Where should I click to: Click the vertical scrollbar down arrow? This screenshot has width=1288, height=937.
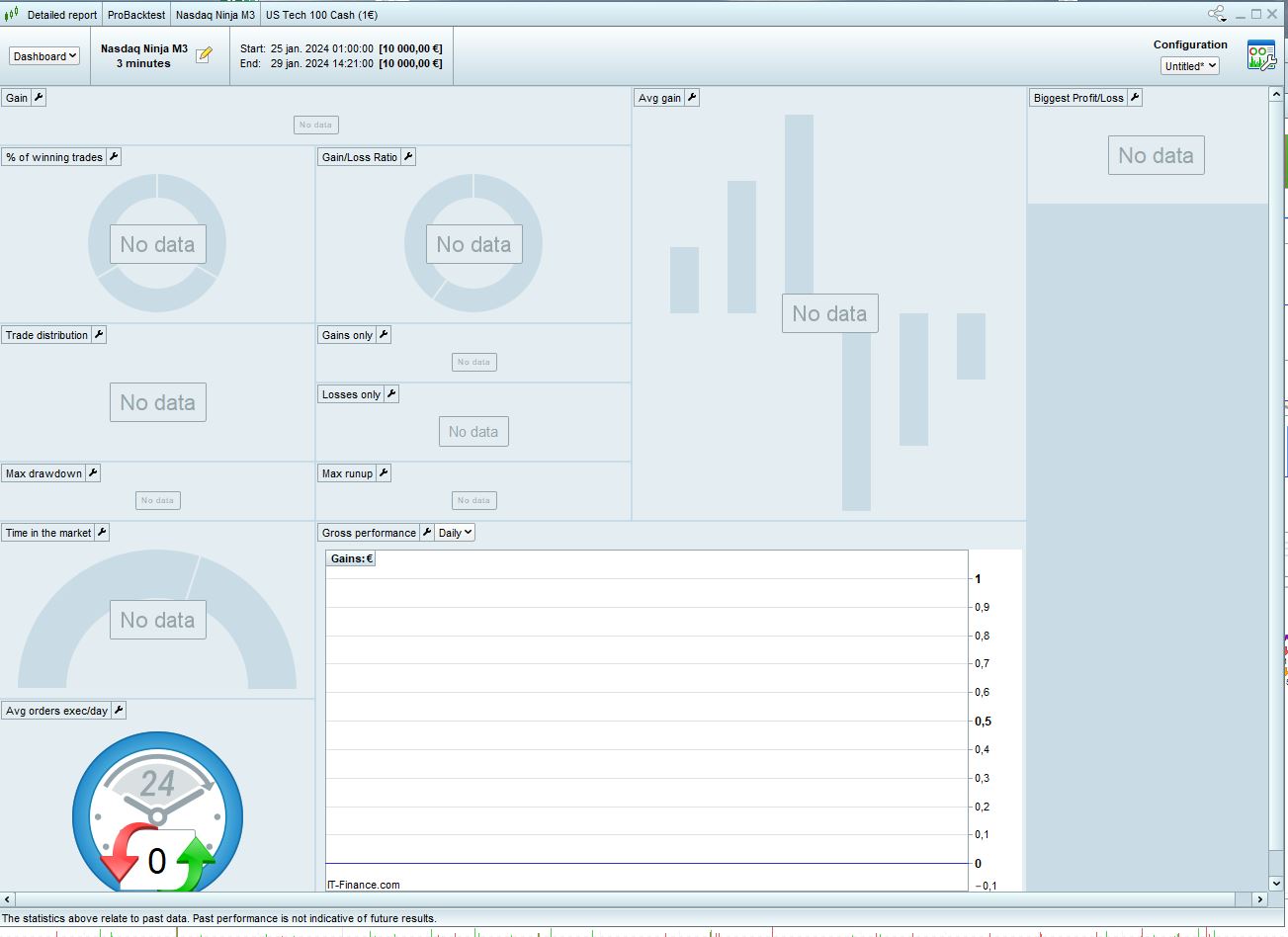1276,884
